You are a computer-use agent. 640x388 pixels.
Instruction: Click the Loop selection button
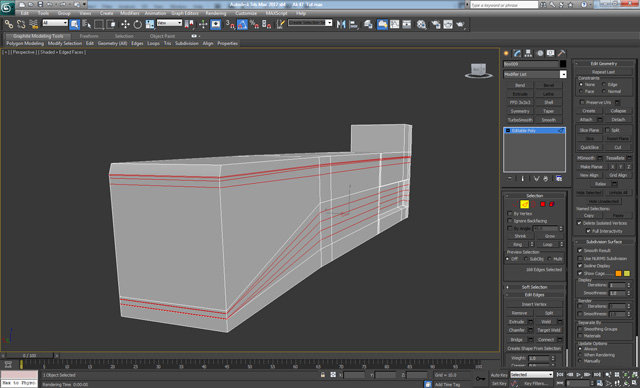click(547, 244)
